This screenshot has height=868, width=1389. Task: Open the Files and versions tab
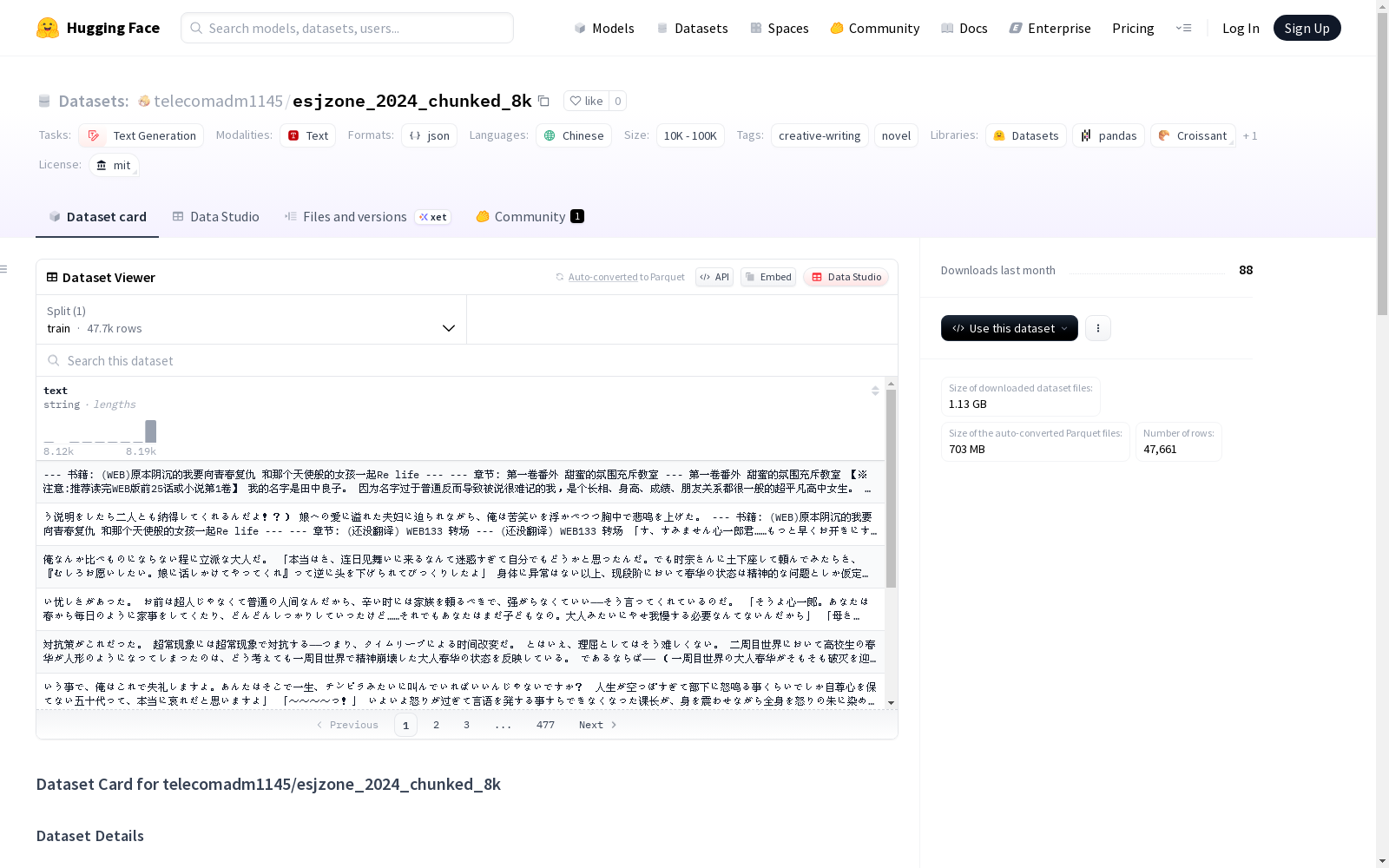366,217
